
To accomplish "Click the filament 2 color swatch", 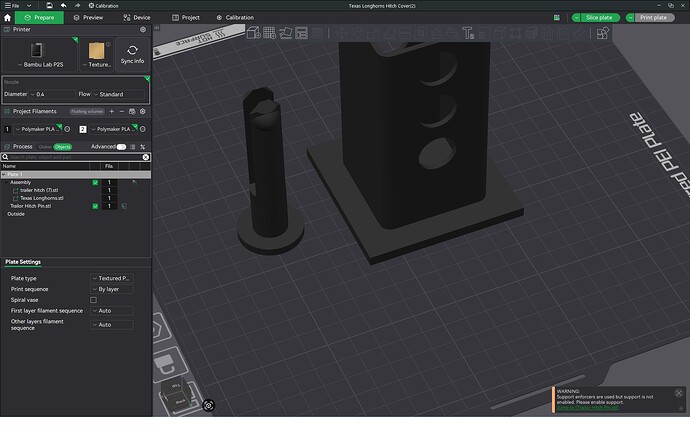I will point(83,129).
